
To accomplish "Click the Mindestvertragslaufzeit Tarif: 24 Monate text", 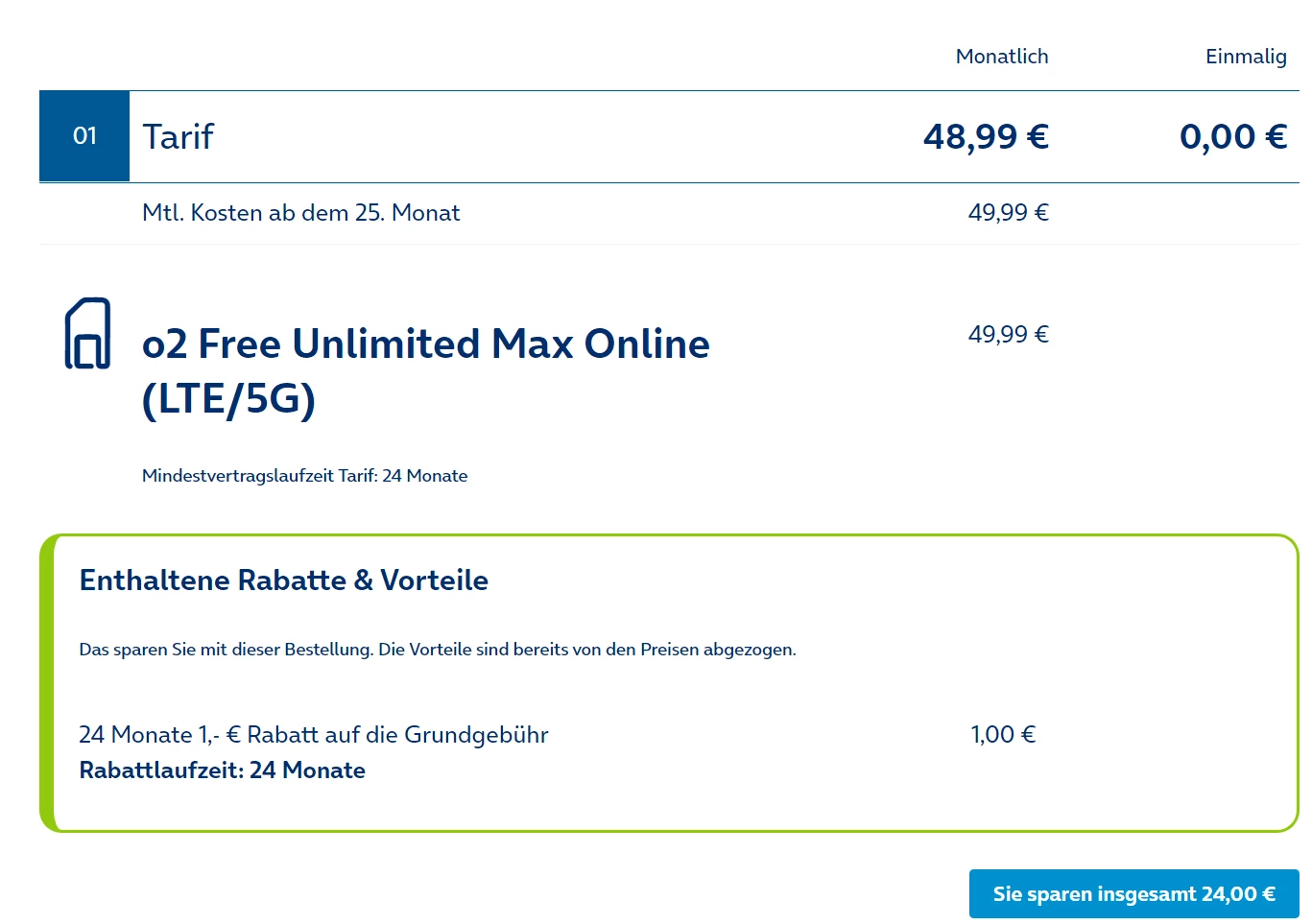I will click(x=304, y=476).
